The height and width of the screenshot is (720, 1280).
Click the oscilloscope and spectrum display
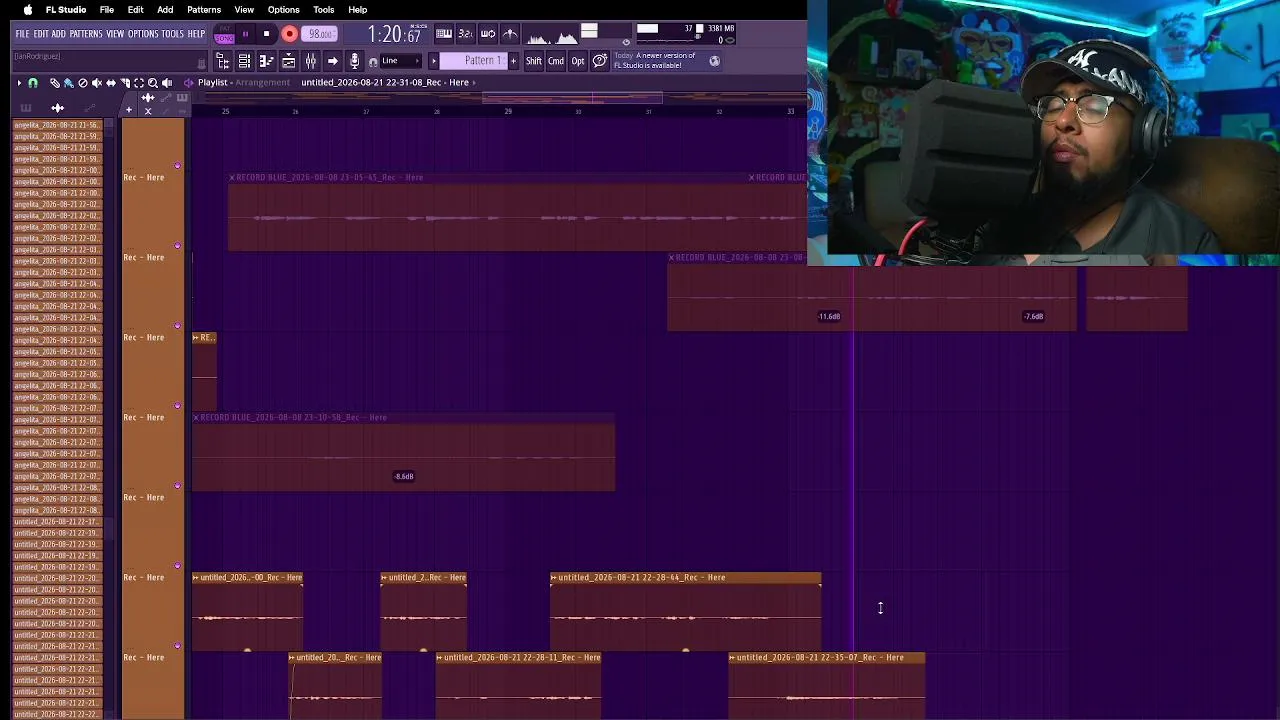pos(552,36)
